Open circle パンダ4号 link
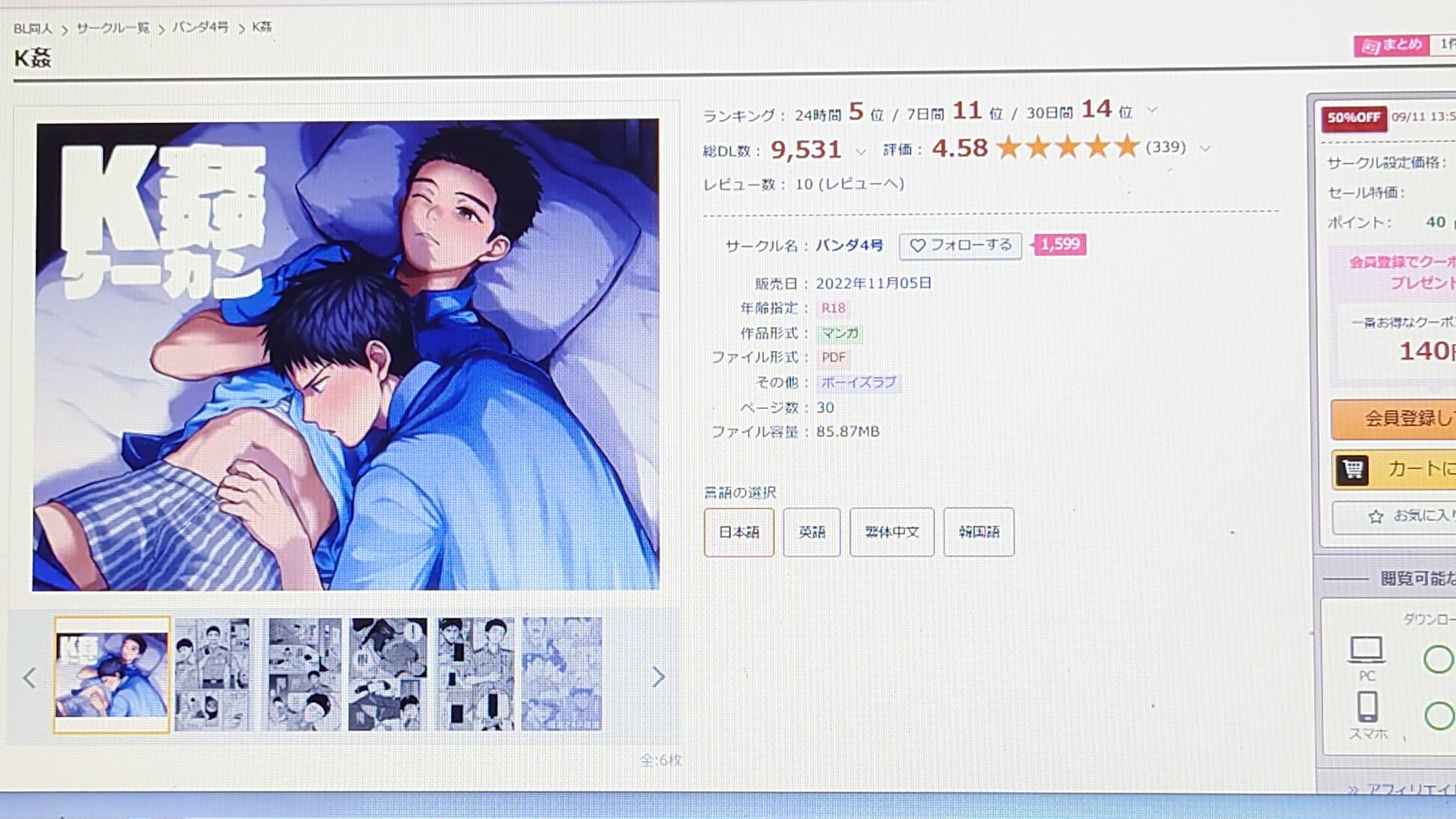This screenshot has width=1456, height=819. (x=849, y=246)
